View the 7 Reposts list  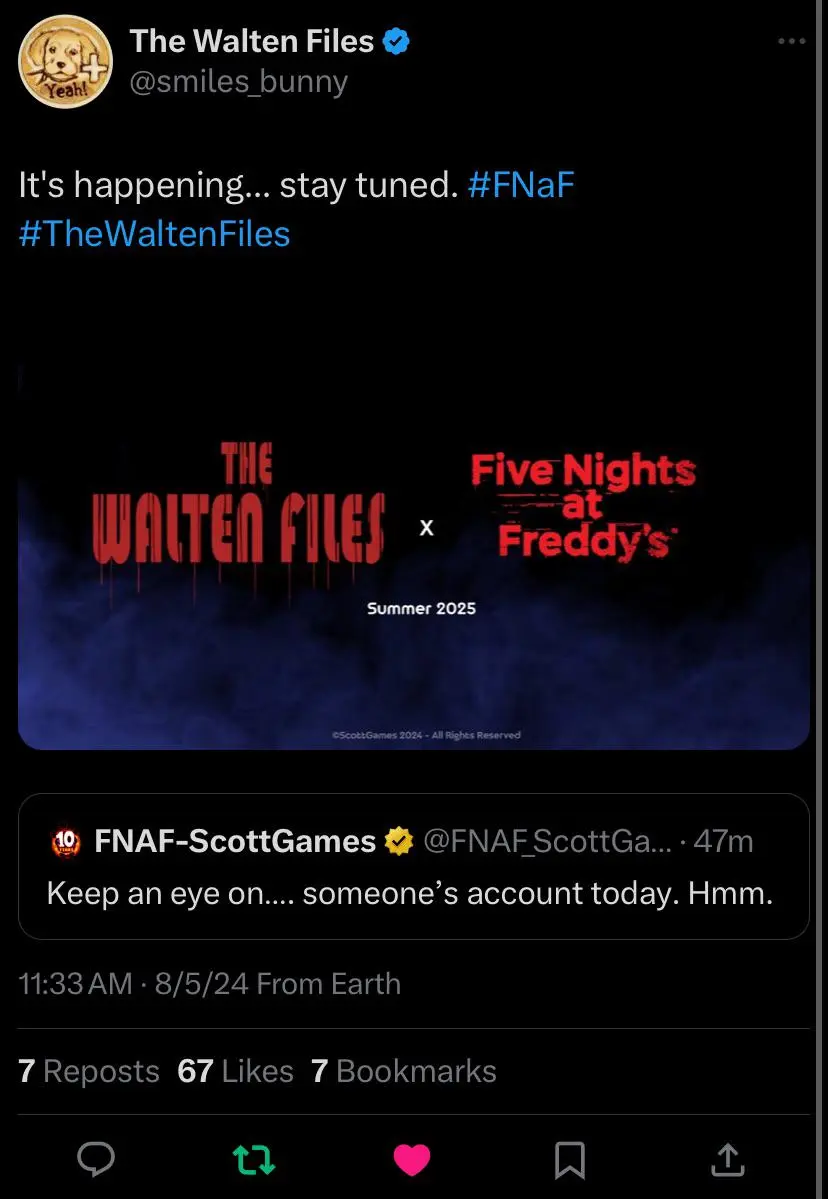[x=89, y=1071]
